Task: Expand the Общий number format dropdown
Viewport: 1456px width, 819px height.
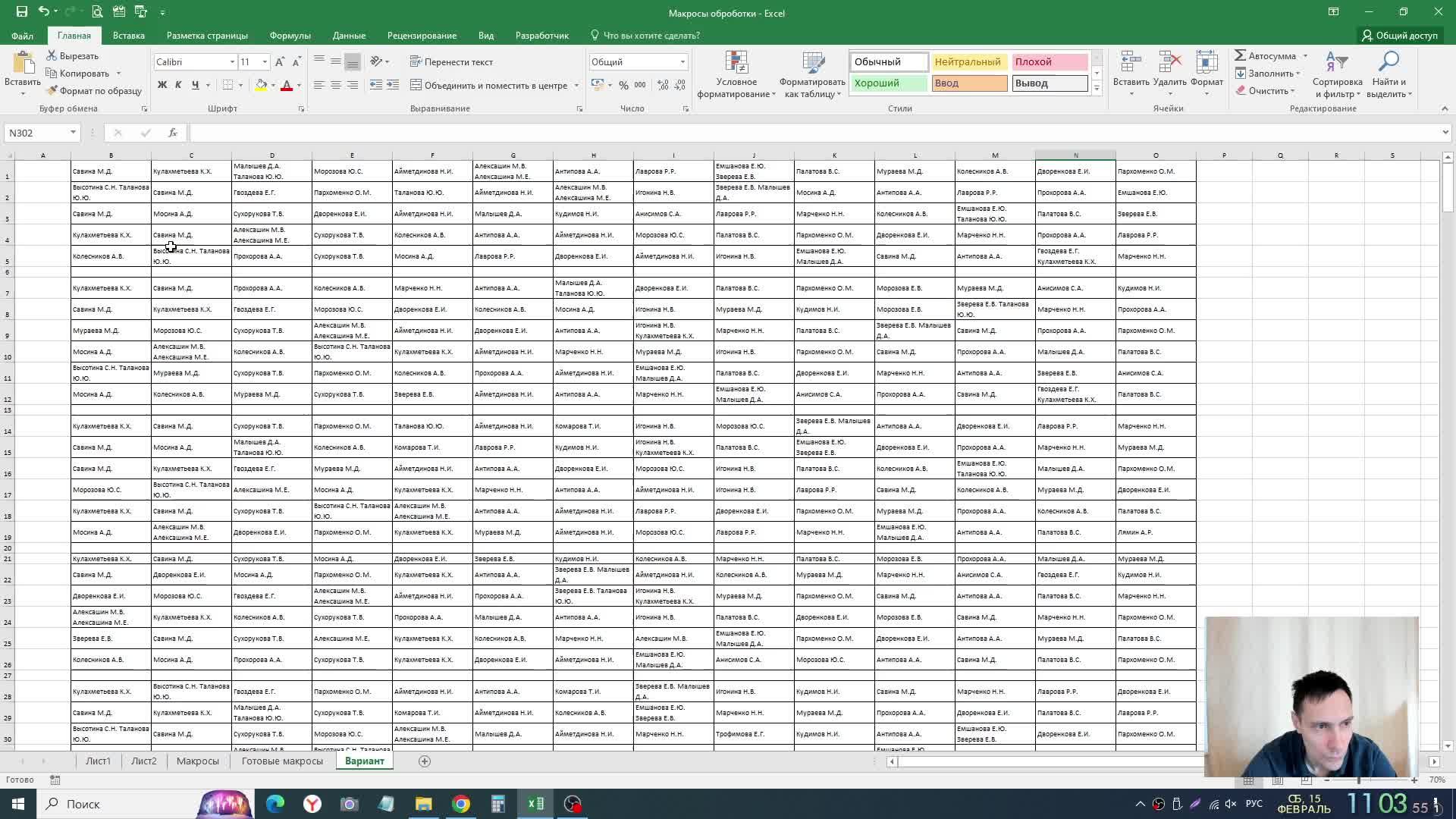Action: click(682, 62)
